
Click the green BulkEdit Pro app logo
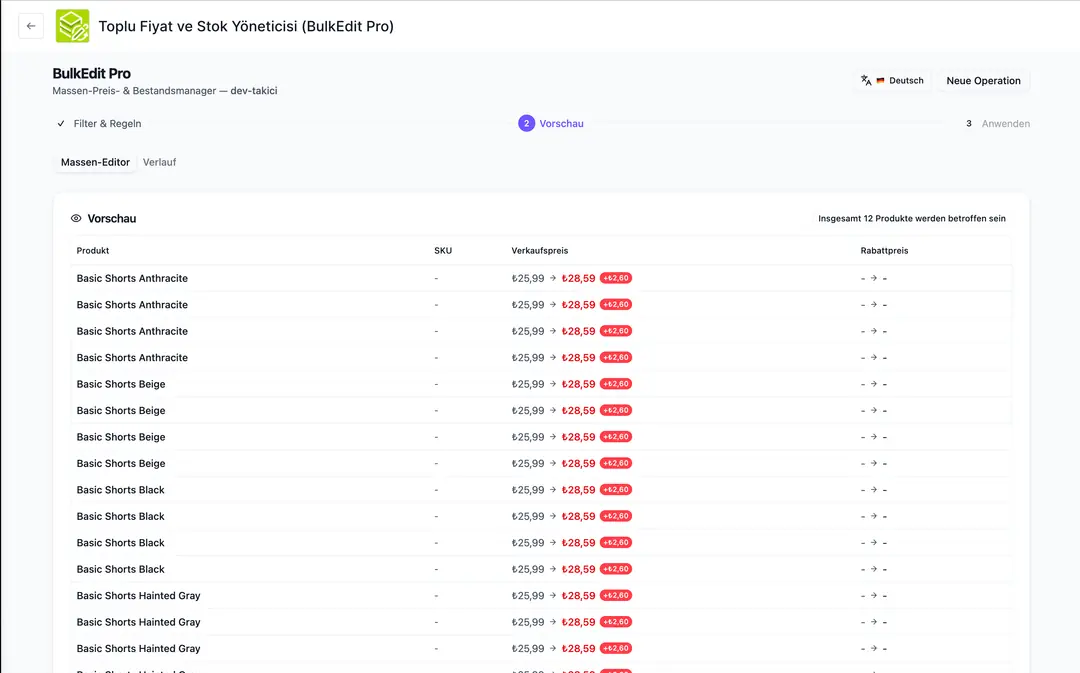[72, 26]
